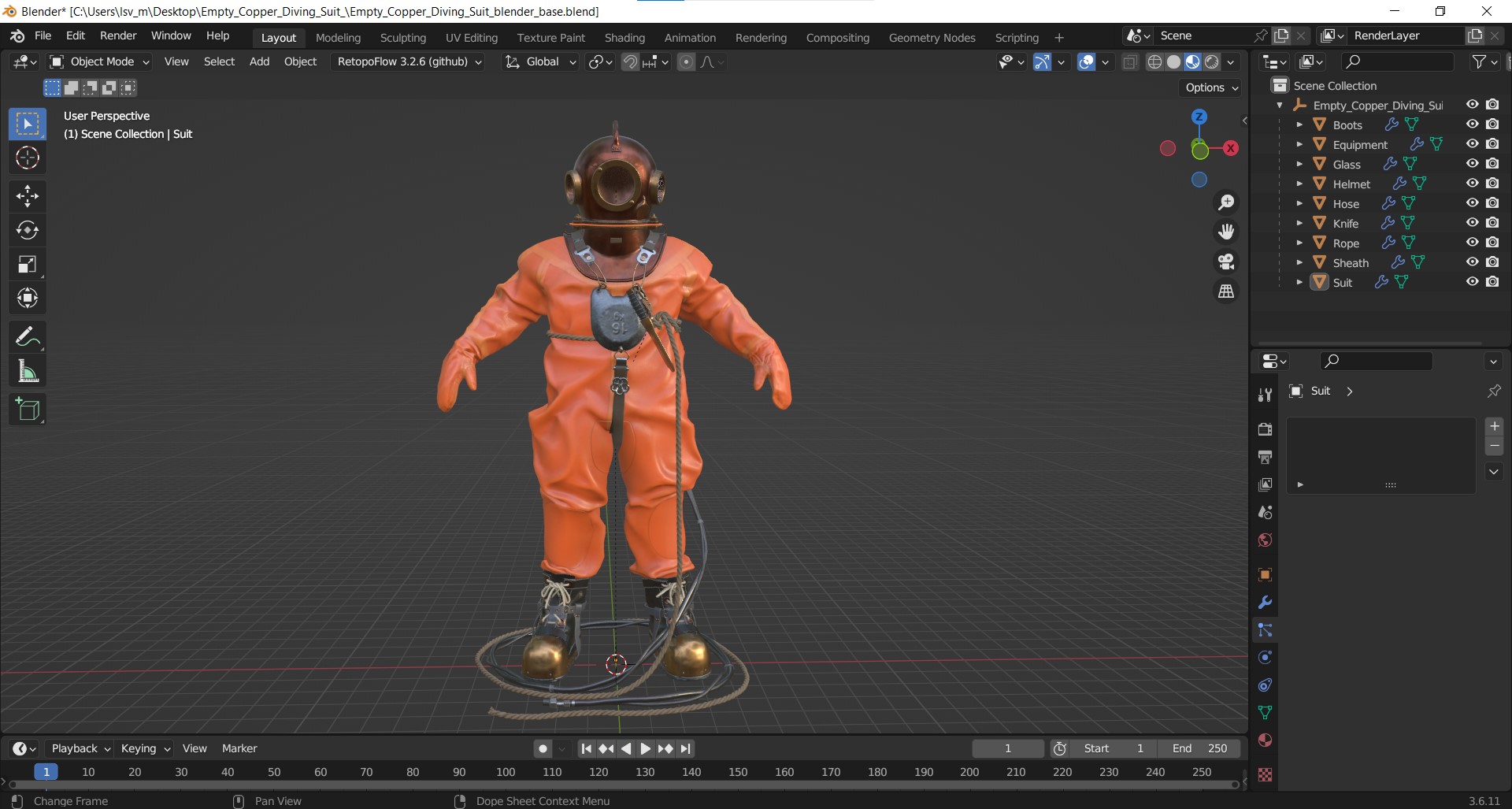This screenshot has height=809, width=1512.
Task: Expand the Boots object in outliner
Action: (1299, 124)
